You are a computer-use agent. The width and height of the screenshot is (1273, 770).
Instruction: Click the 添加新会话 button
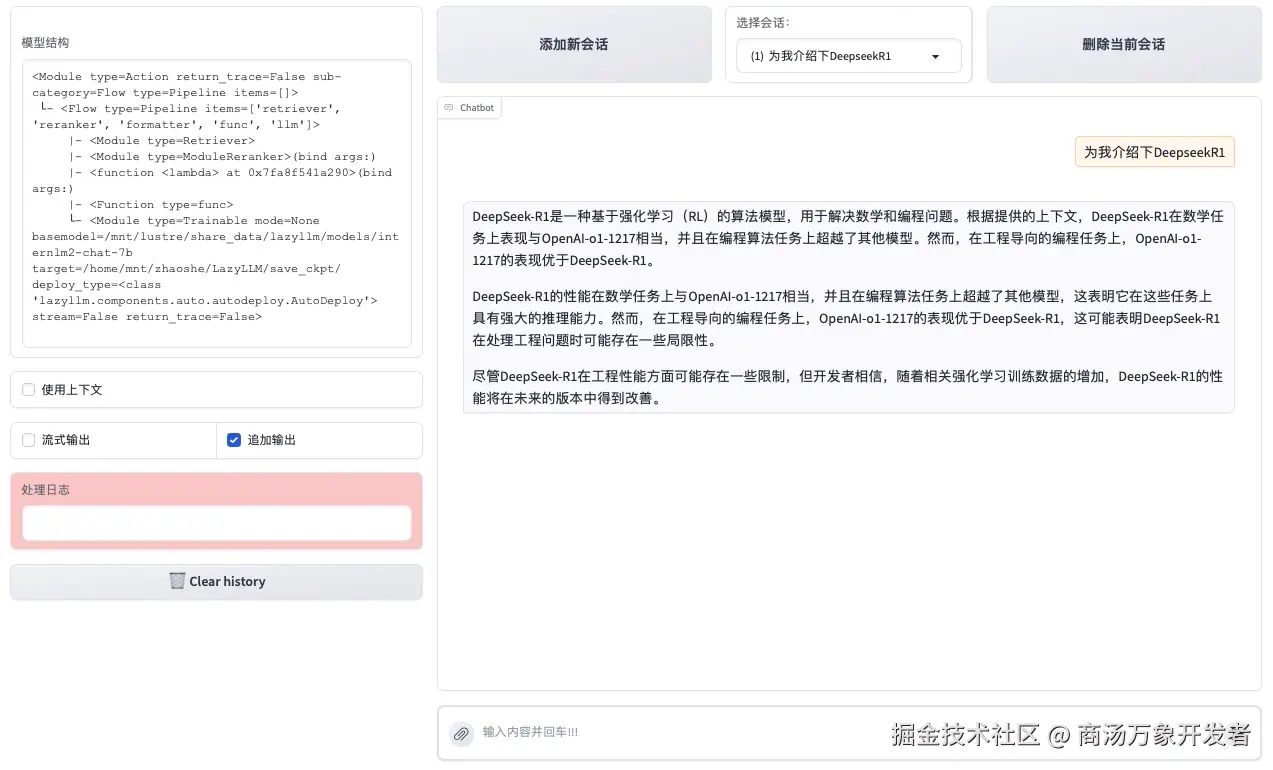pos(574,44)
